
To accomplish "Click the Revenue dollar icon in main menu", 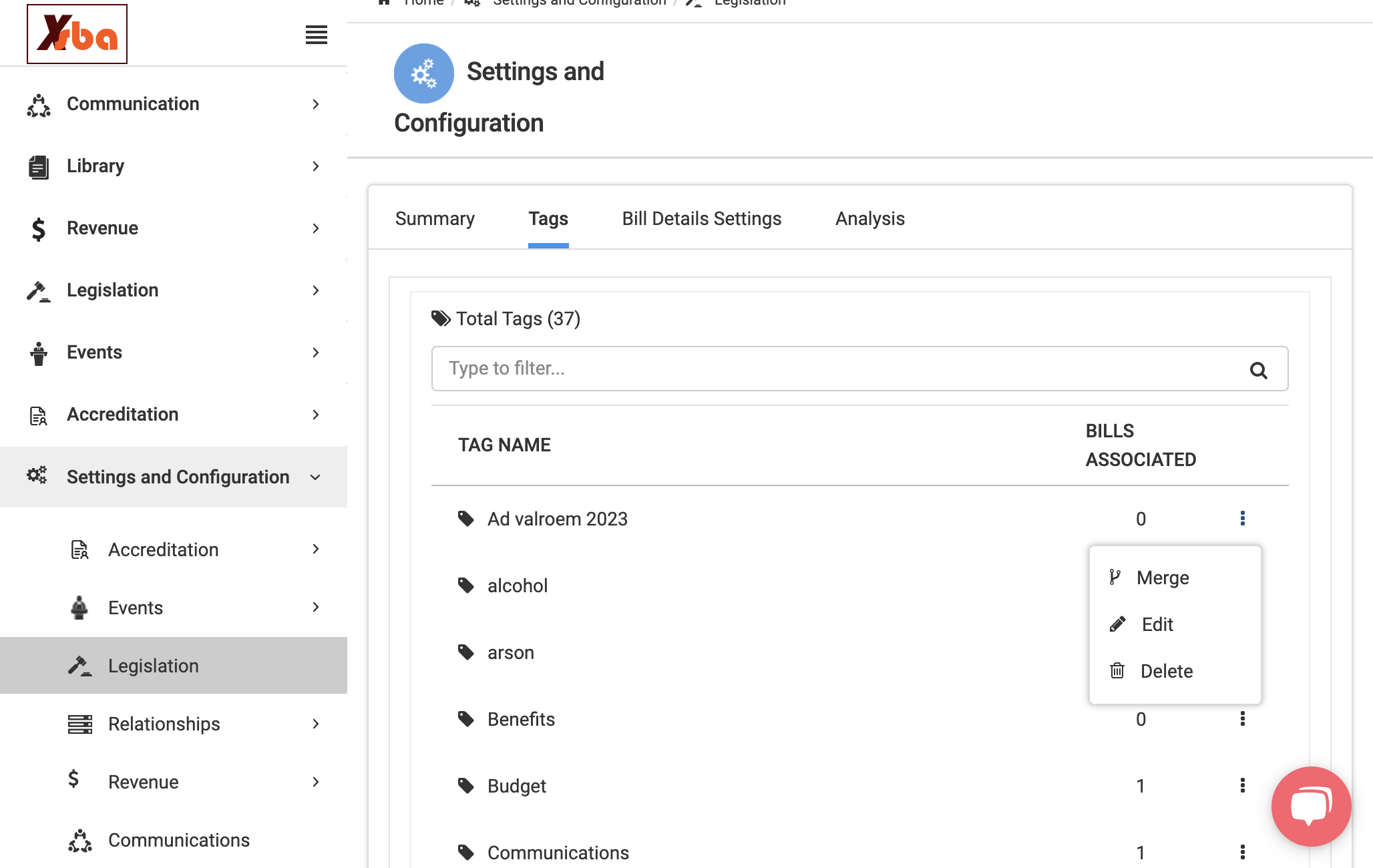I will click(x=39, y=229).
